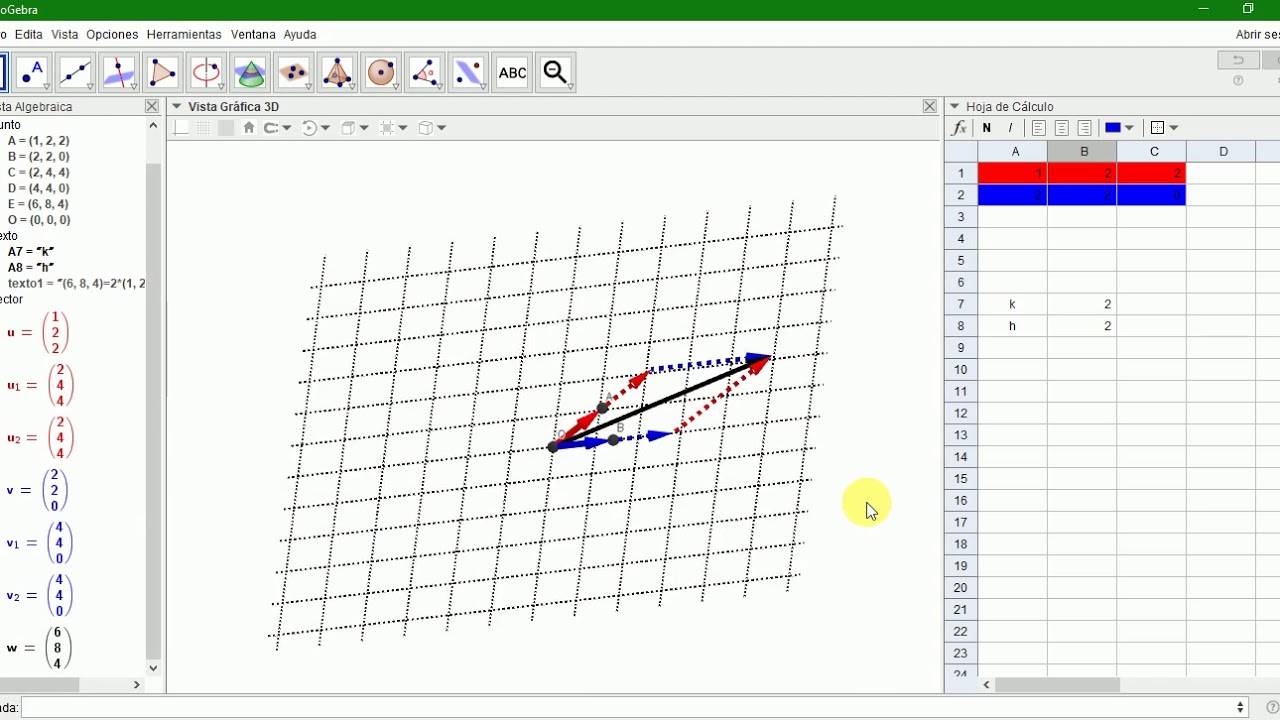Select spreadsheet column D header
The image size is (1280, 720).
[x=1223, y=152]
